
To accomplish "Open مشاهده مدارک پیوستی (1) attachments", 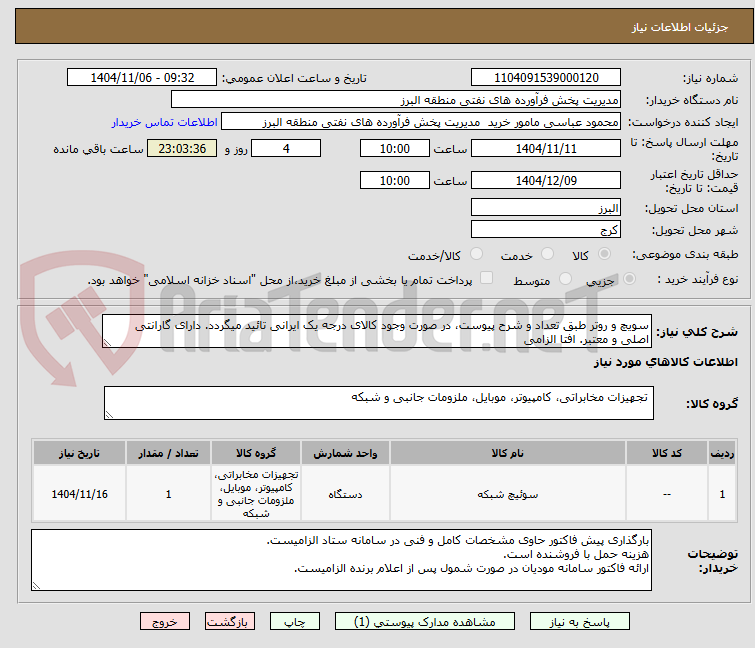I will pos(425,622).
